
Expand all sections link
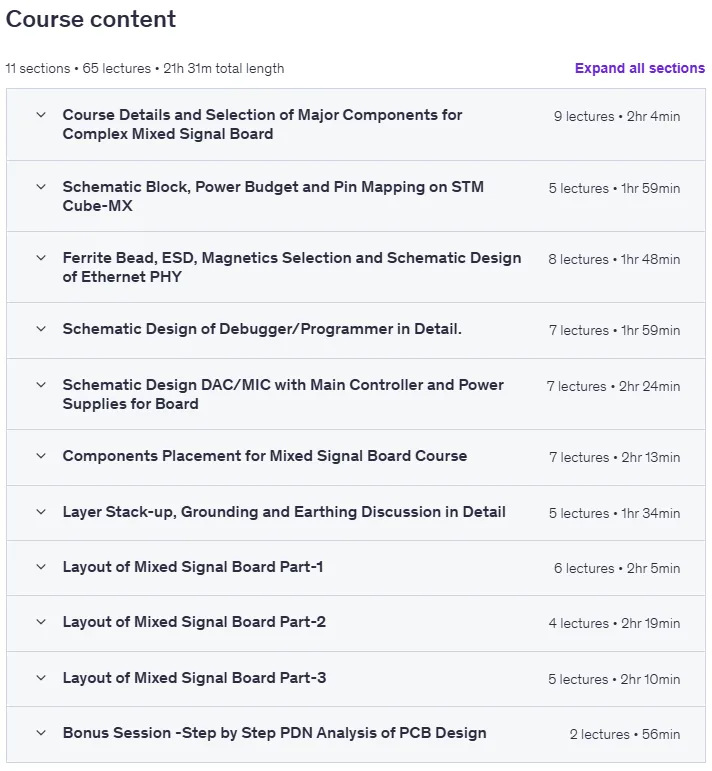639,68
